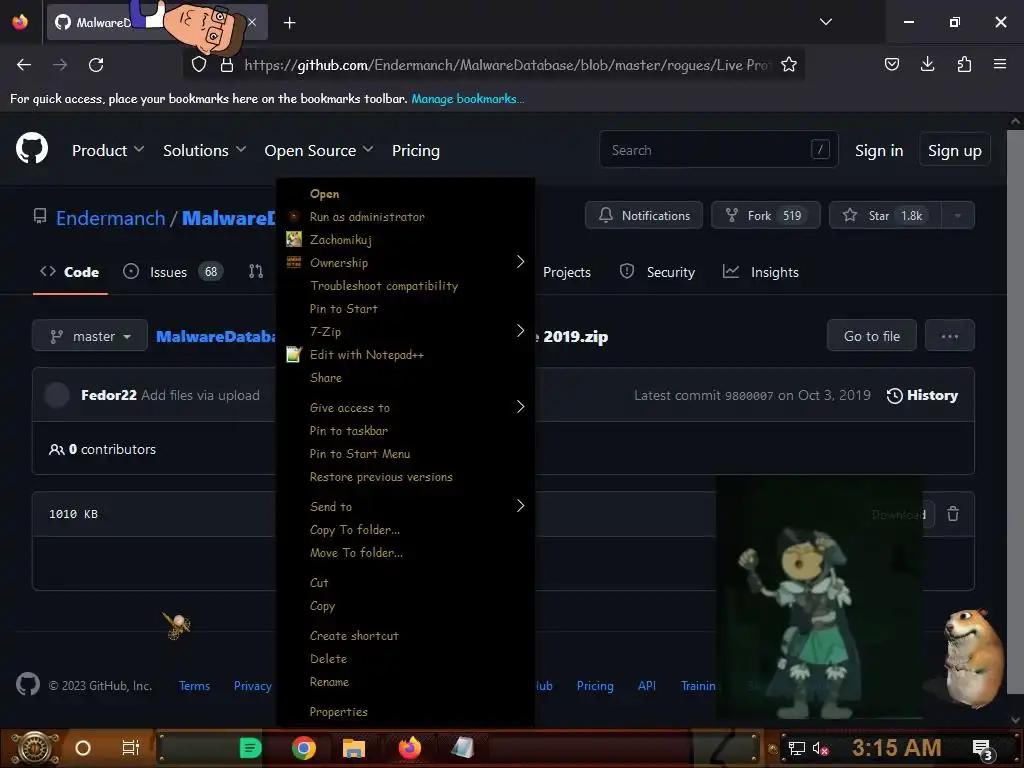Screen dimensions: 1024x768
Task: Bookmark this page with star icon
Action: point(789,65)
